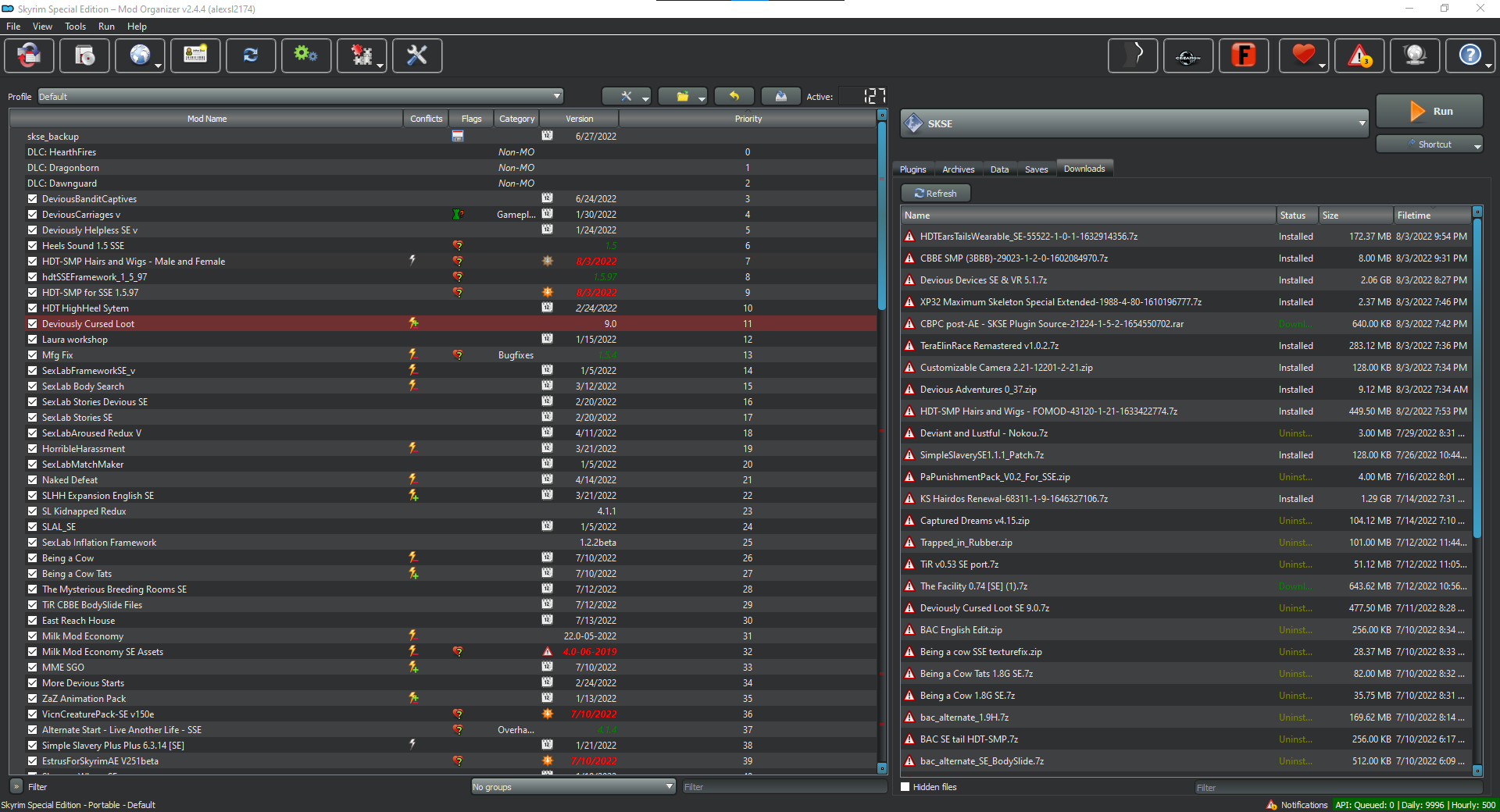Click warning icon beside Devious Devices download
The image size is (1500, 812).
pyautogui.click(x=909, y=280)
